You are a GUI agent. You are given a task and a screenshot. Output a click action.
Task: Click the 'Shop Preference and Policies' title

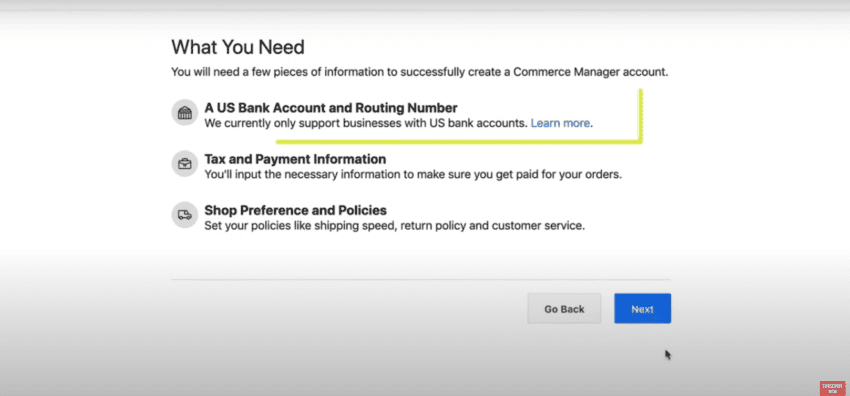click(295, 210)
